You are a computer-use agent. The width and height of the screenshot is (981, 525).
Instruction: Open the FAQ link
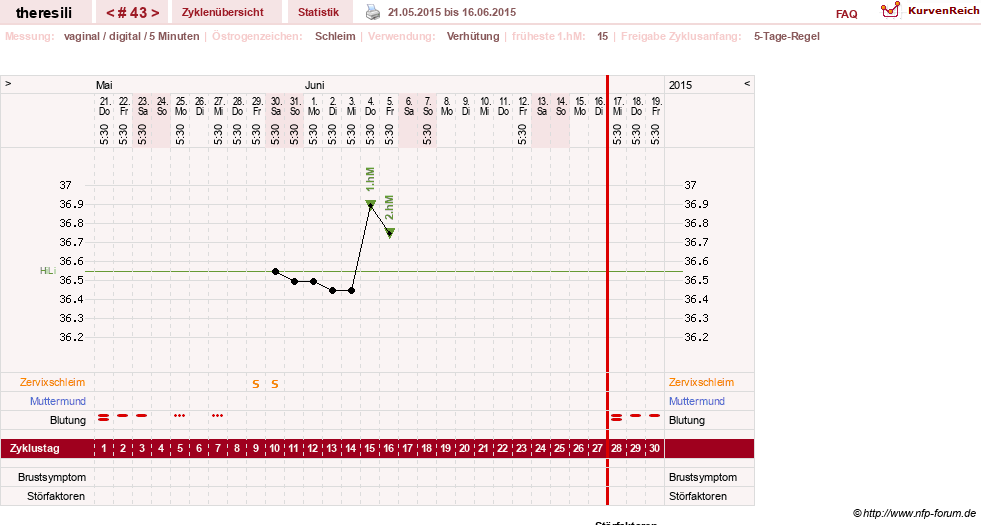tap(846, 14)
